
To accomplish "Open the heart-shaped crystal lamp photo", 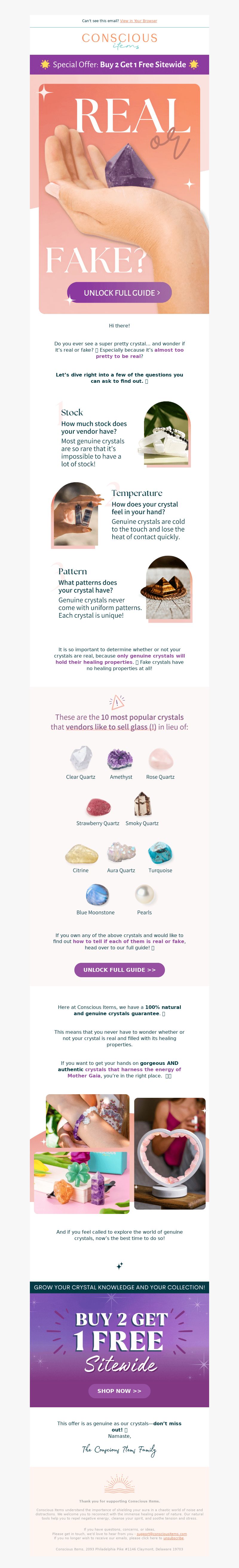I will pos(170,1153).
